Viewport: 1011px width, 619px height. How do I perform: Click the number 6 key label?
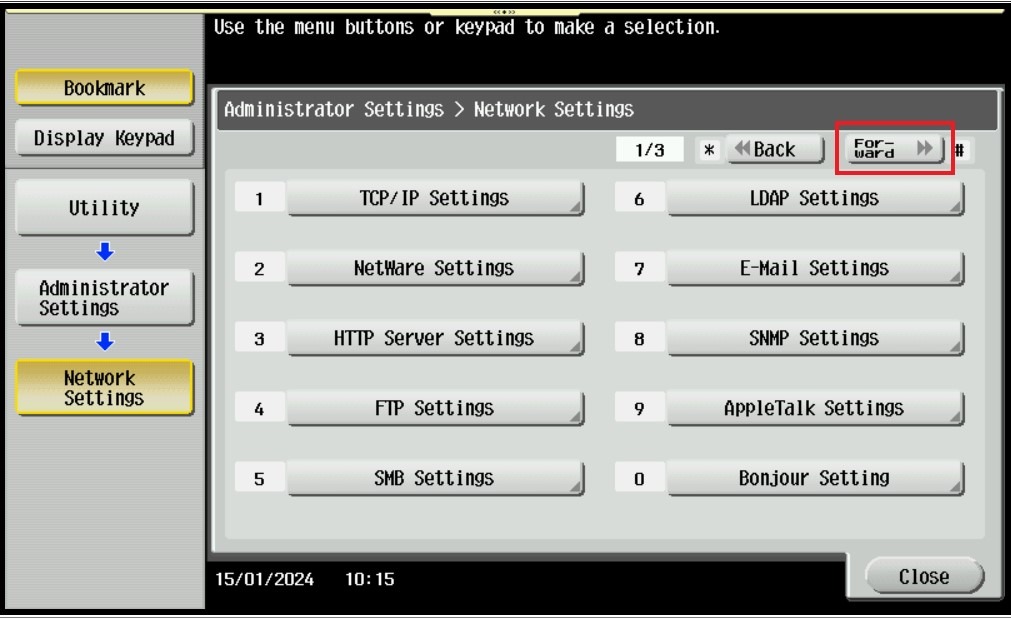pyautogui.click(x=639, y=199)
